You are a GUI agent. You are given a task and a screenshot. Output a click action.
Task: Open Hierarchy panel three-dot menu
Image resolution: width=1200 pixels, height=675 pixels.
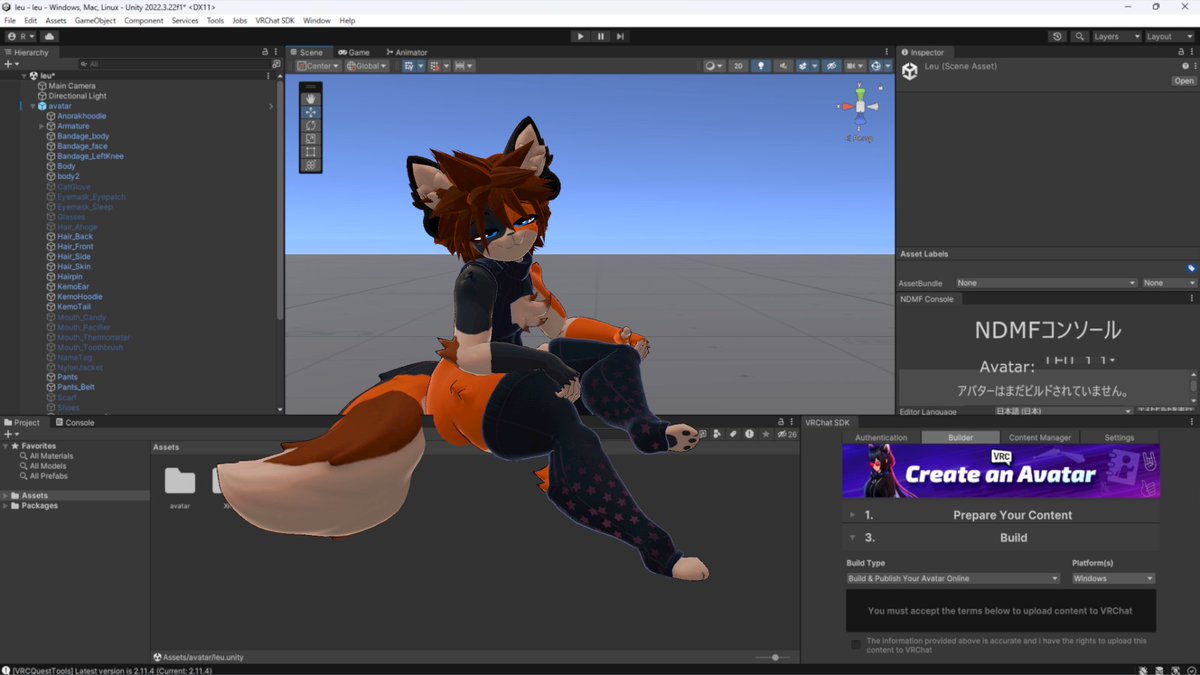[x=276, y=52]
